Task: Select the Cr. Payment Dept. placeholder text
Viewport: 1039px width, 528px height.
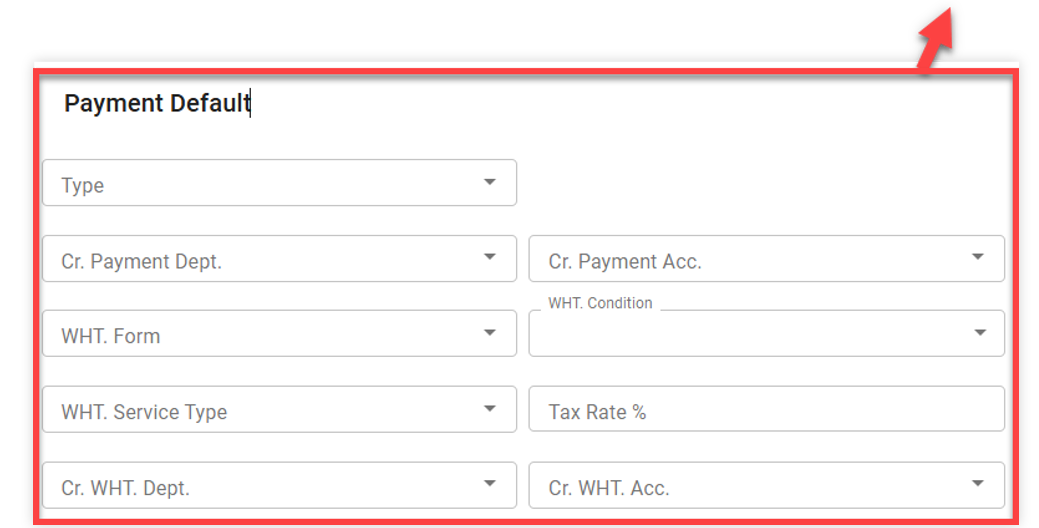Action: 141,262
